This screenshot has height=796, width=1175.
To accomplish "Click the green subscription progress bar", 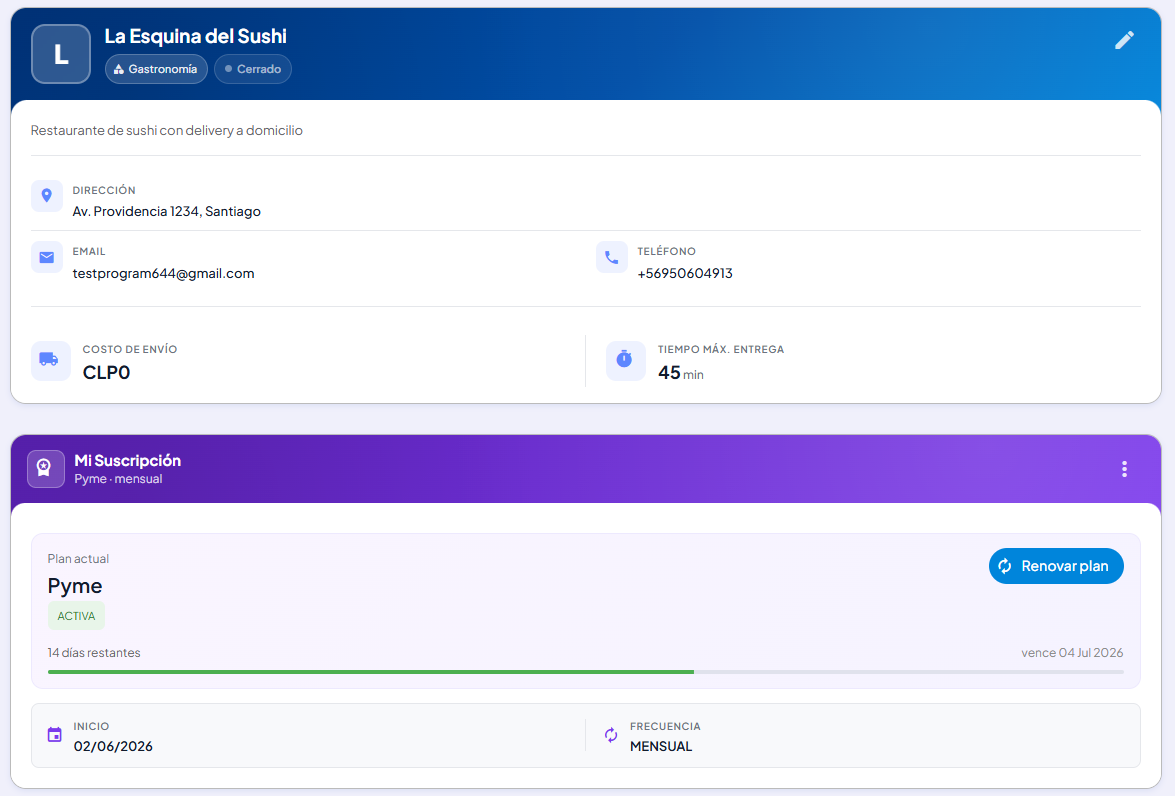I will [585, 672].
